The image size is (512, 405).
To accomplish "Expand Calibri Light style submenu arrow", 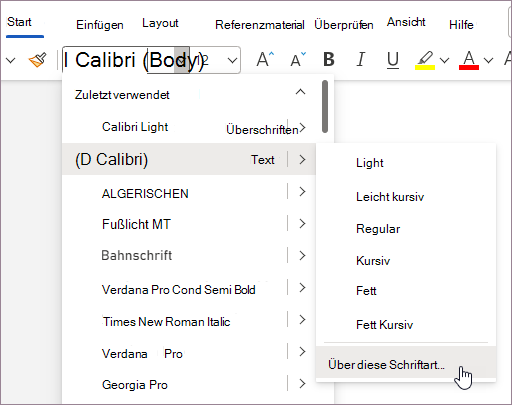I will point(302,128).
